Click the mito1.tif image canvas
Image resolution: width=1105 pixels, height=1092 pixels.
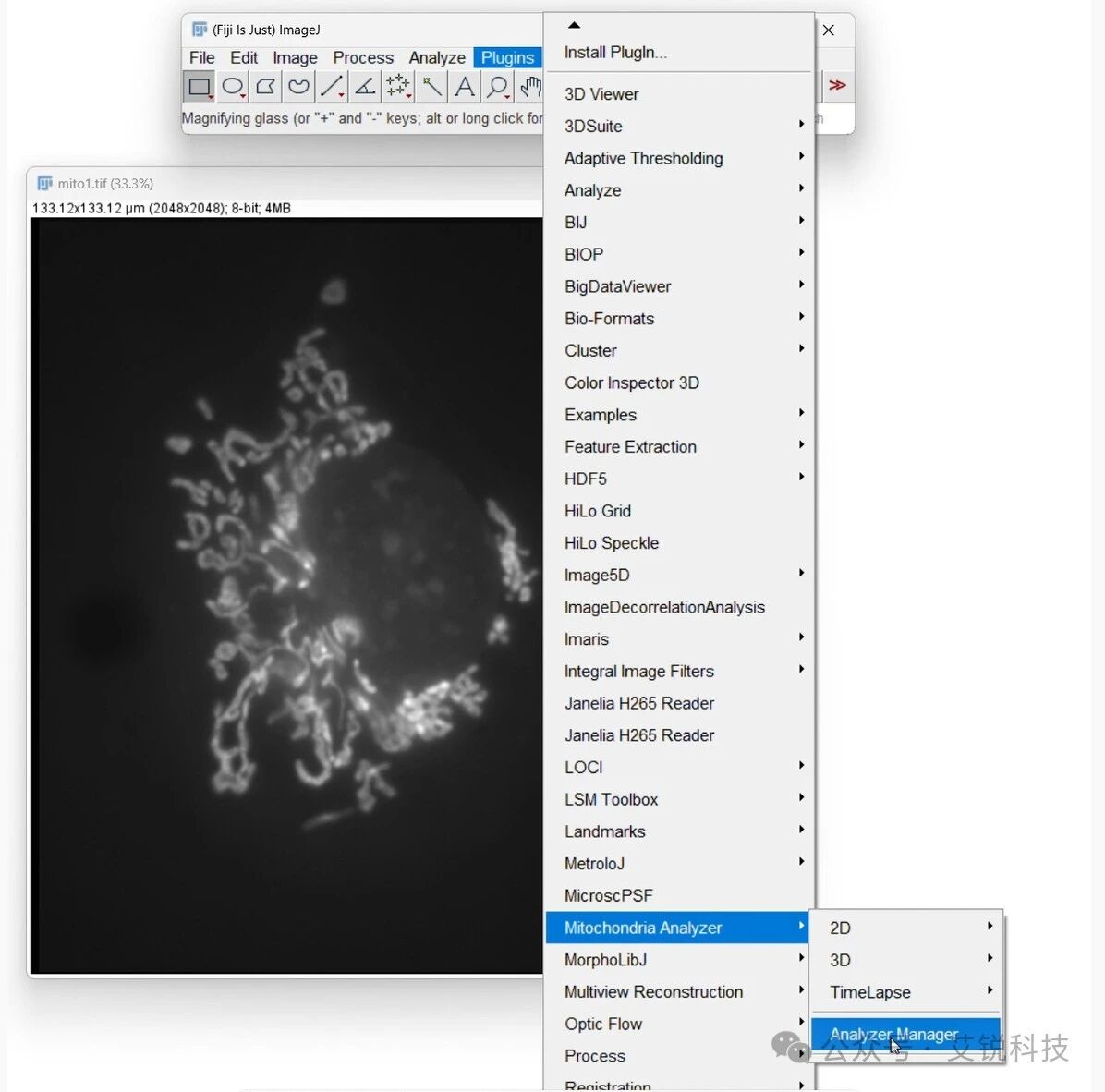(286, 595)
